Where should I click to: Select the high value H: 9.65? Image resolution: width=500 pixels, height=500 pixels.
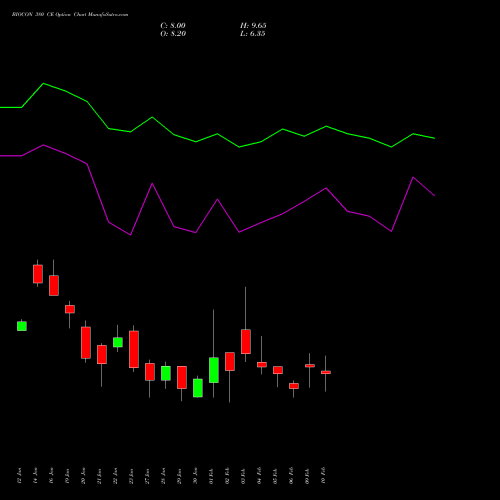253,26
